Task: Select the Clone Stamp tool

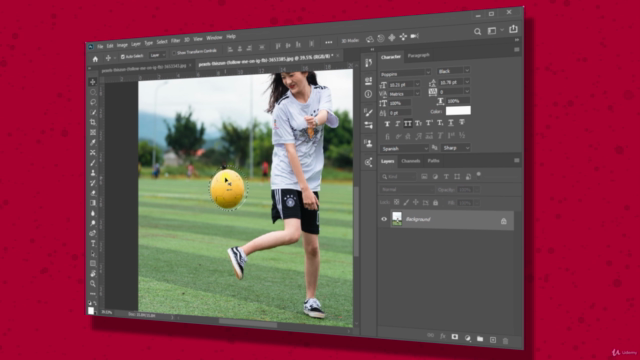Action: pos(93,173)
